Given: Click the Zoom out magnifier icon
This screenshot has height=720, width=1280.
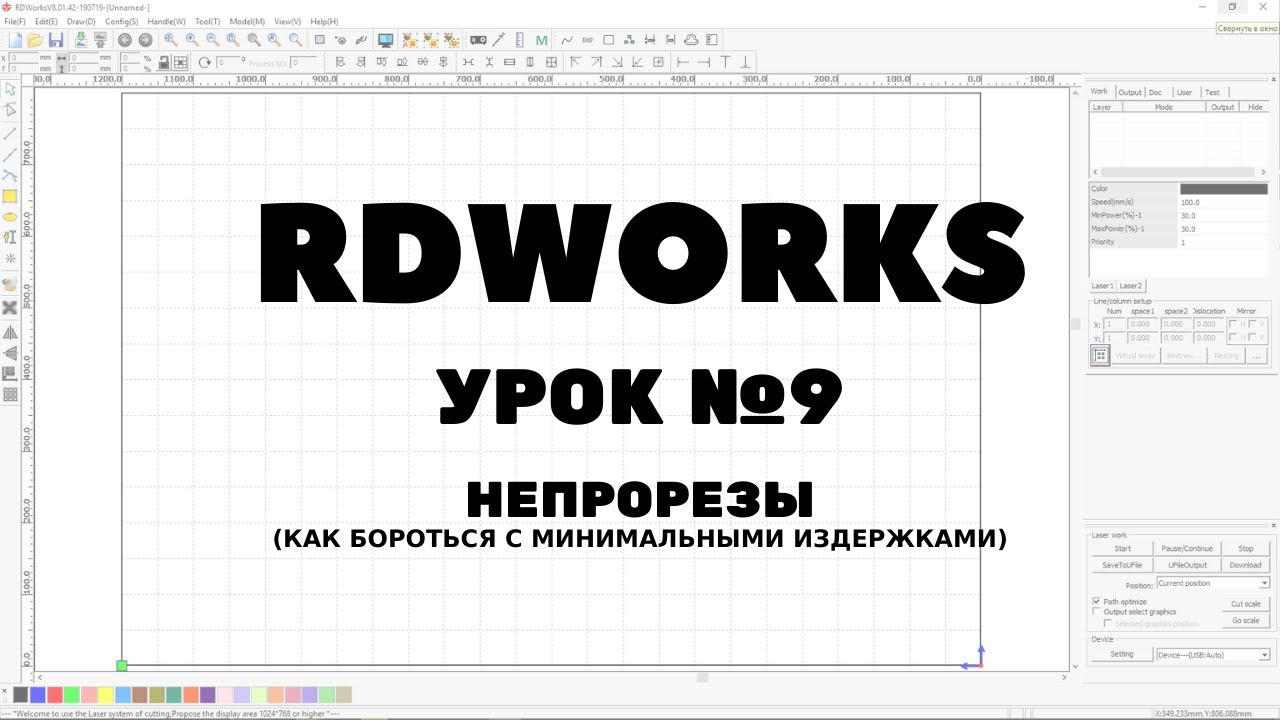Looking at the screenshot, I should pyautogui.click(x=212, y=40).
